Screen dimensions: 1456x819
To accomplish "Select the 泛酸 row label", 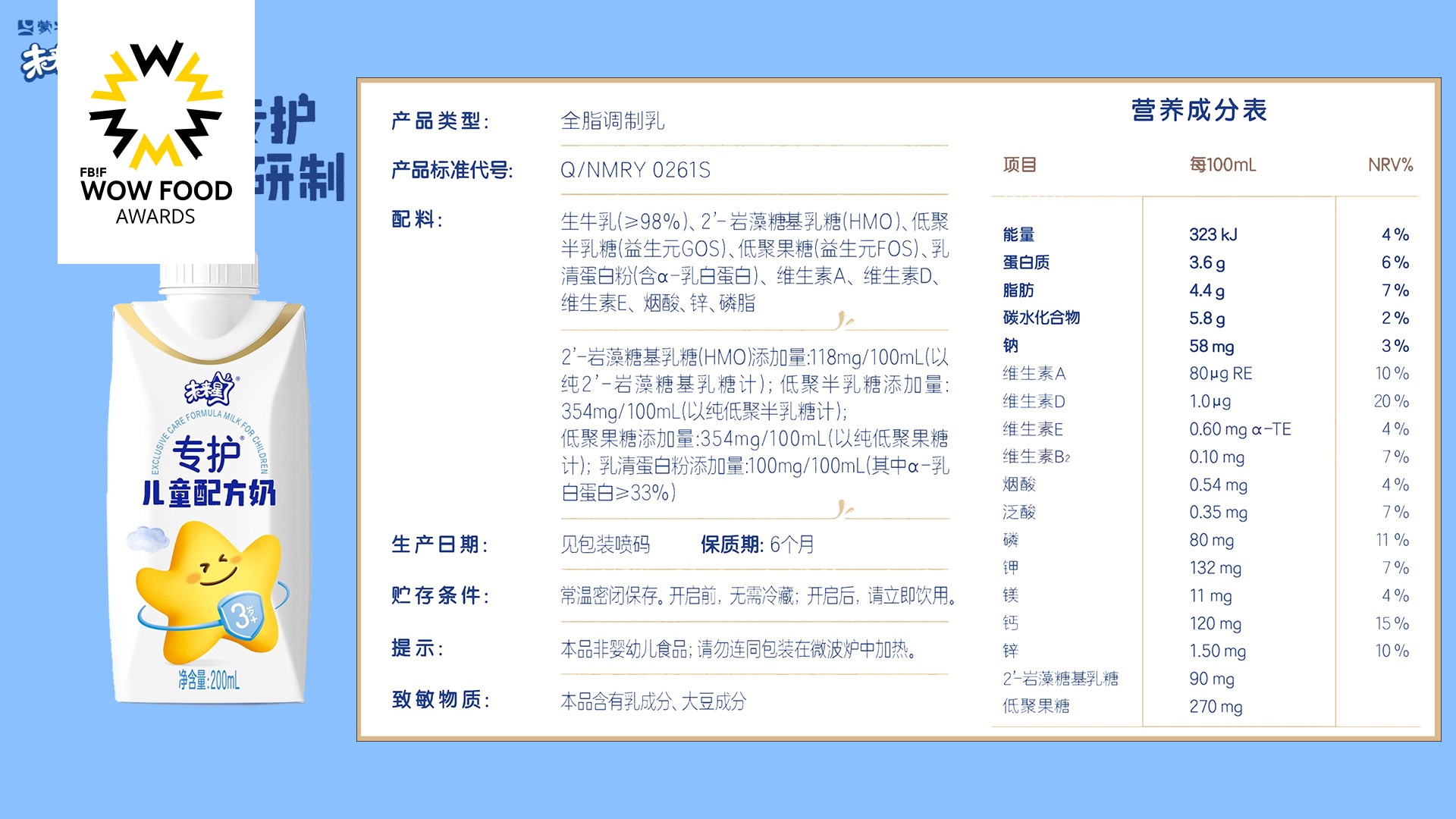I will point(1019,512).
